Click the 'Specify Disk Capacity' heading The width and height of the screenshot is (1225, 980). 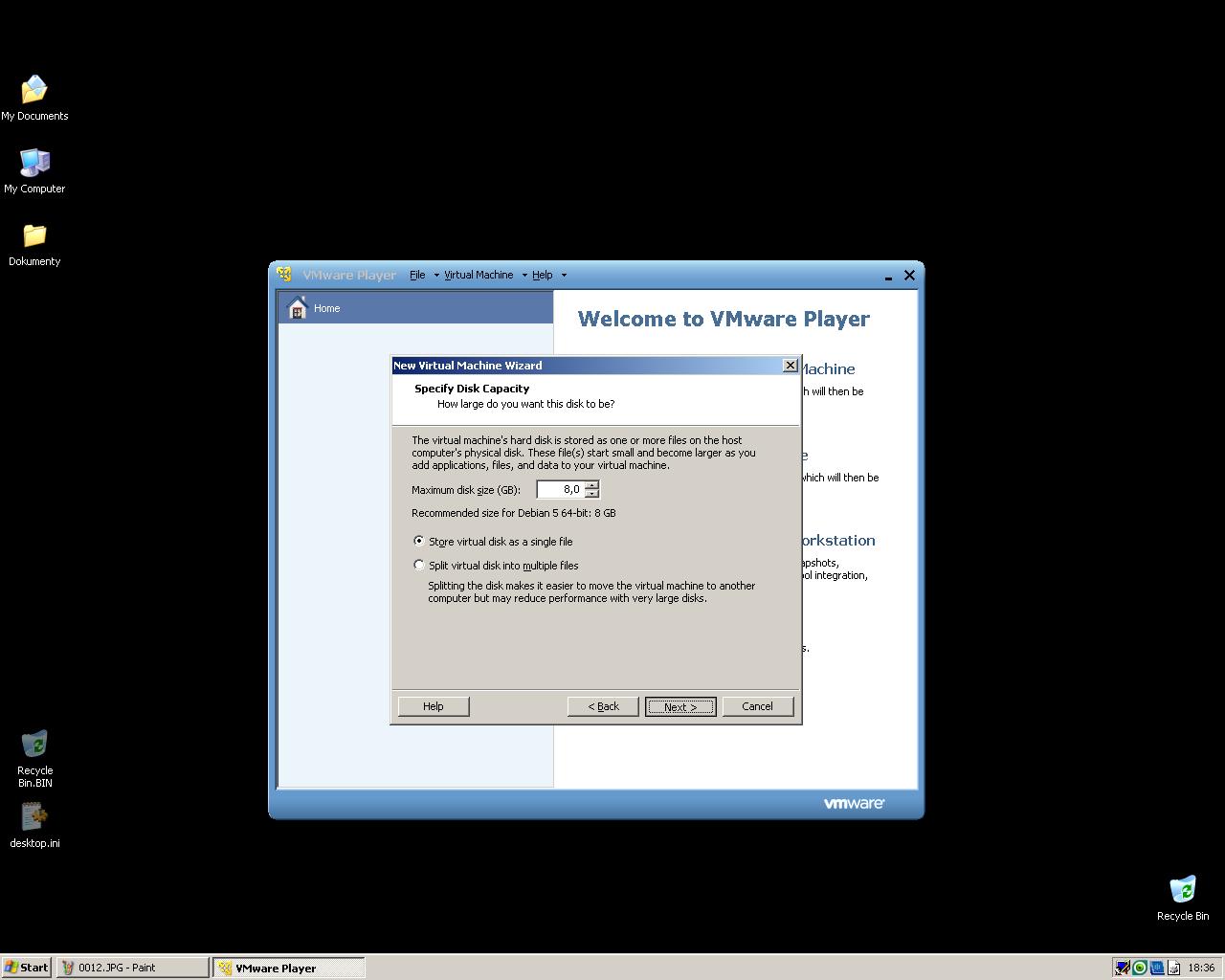472,389
